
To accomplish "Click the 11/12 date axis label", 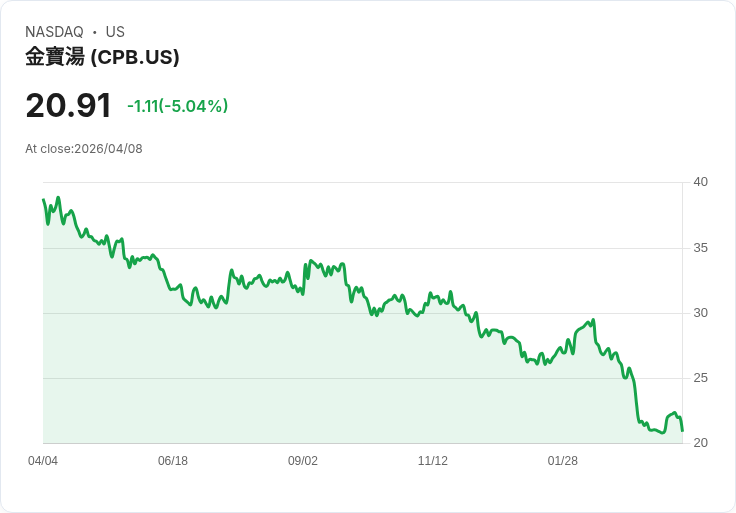I will 433,461.
